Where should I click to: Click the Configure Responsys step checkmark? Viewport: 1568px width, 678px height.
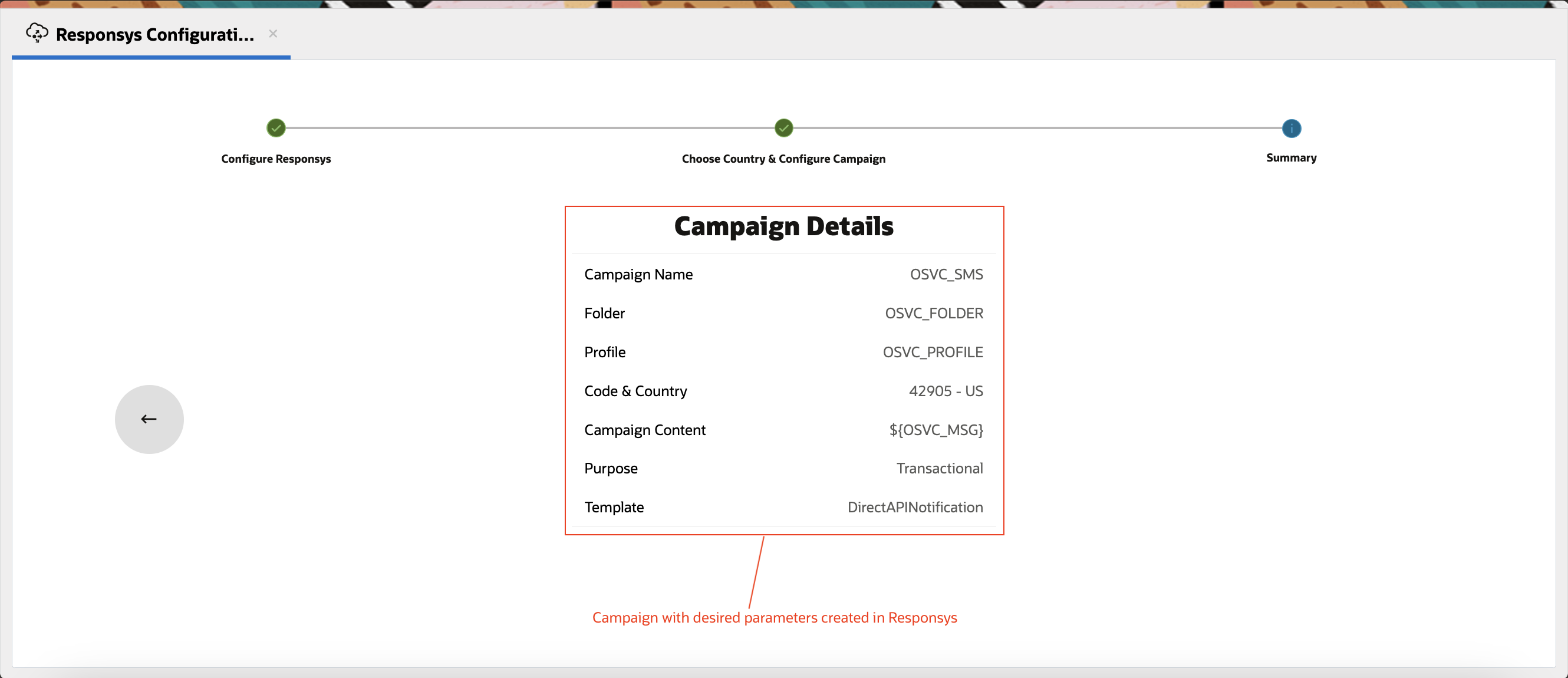pyautogui.click(x=276, y=129)
